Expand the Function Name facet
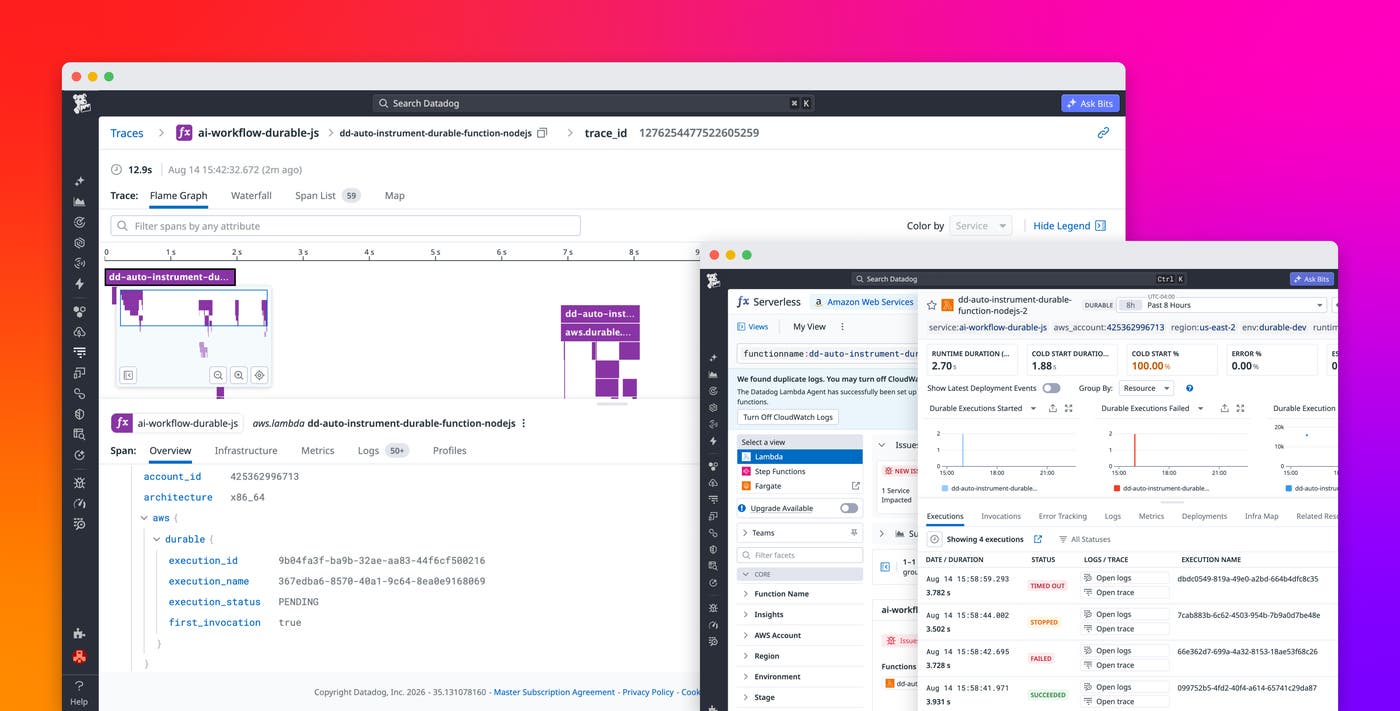1400x711 pixels. coord(745,594)
